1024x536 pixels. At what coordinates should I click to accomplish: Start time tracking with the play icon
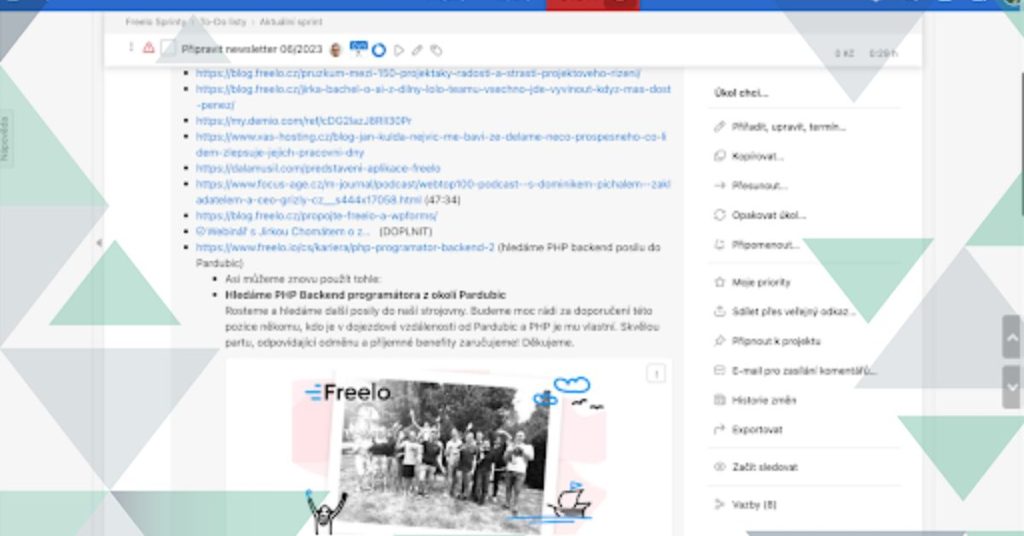tap(398, 50)
